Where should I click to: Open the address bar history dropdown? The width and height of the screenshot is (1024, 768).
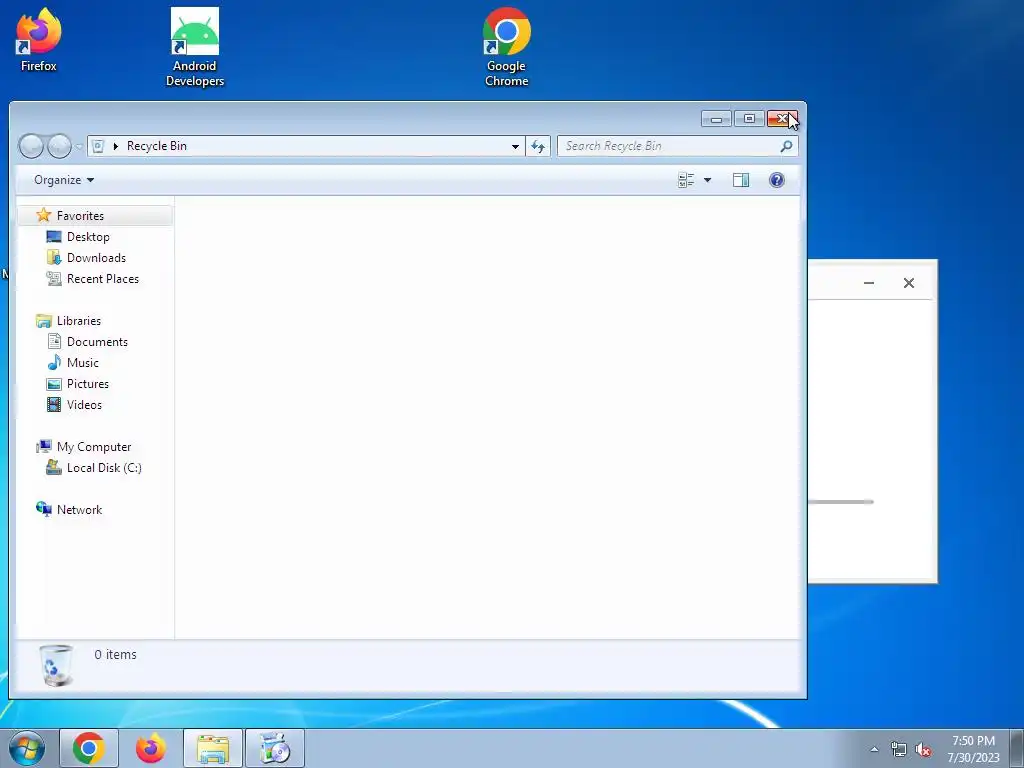pyautogui.click(x=515, y=146)
